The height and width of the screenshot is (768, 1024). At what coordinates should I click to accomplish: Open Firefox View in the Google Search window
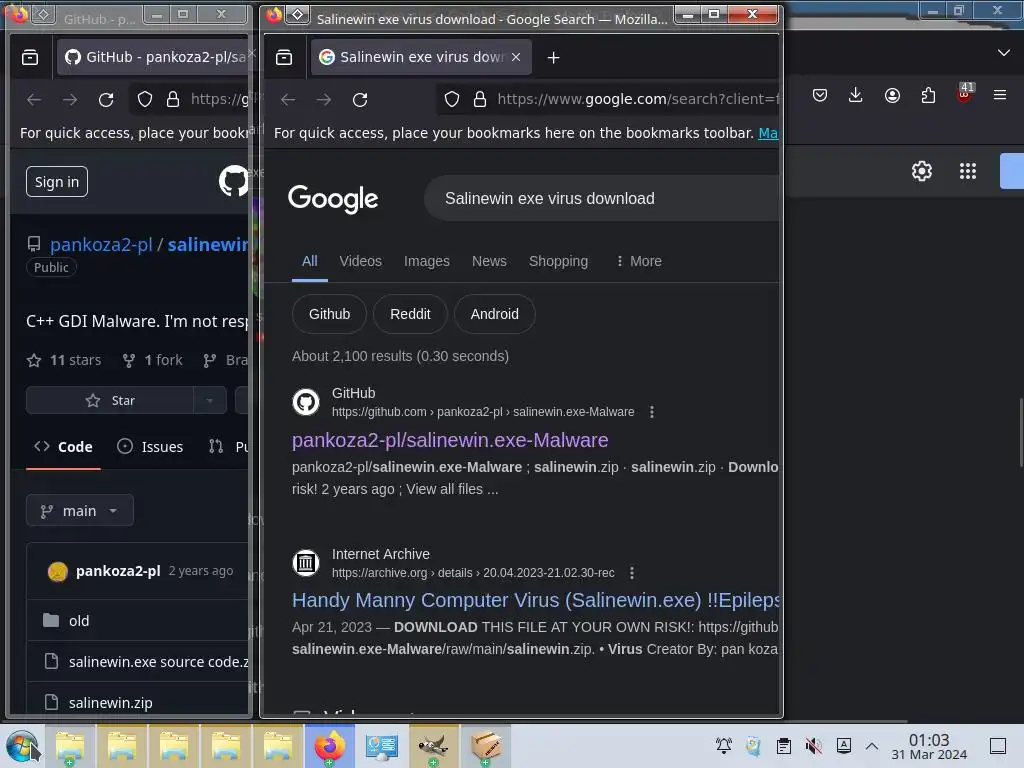(284, 57)
